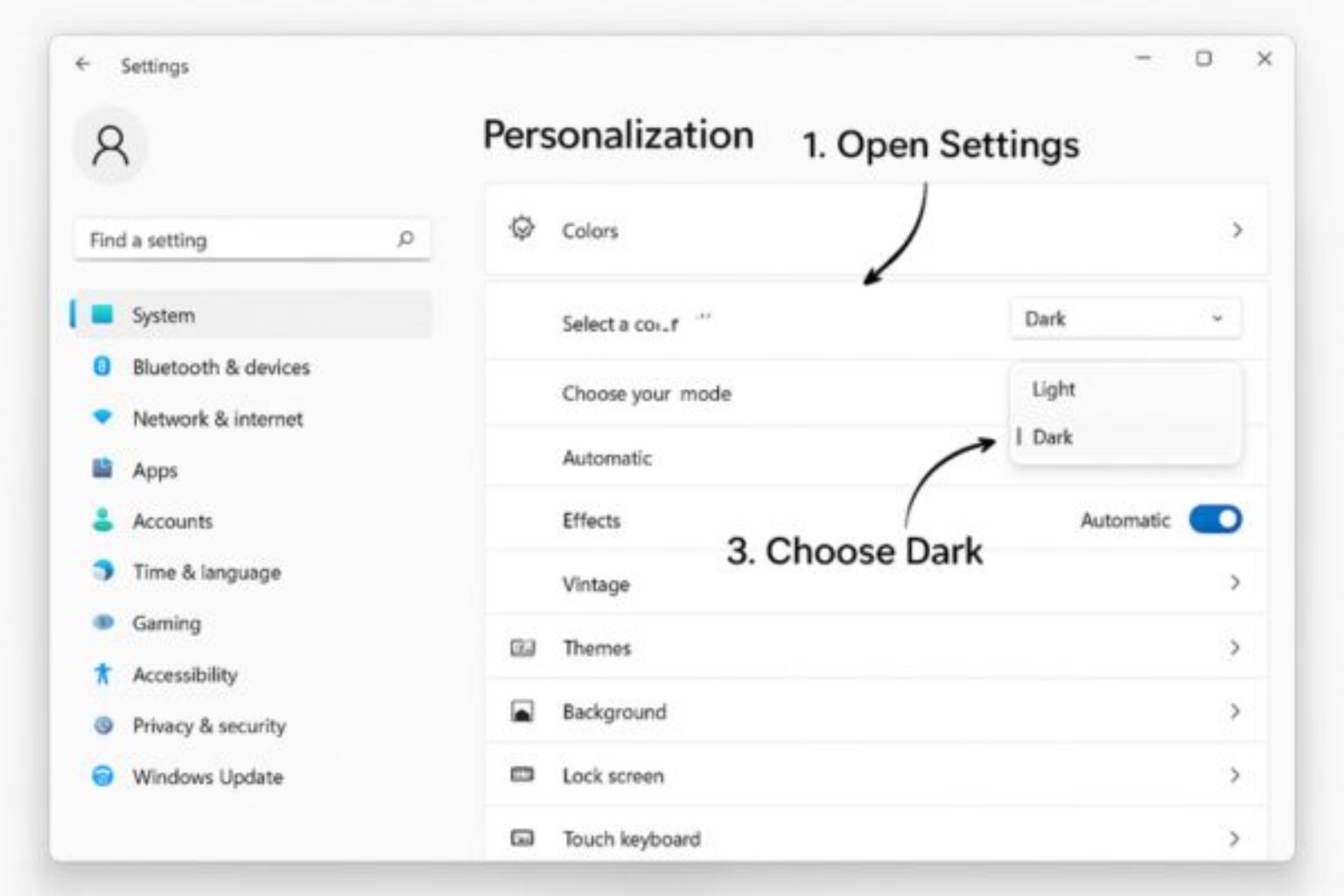This screenshot has height=896, width=1344.
Task: Select the Accounts sidebar icon
Action: [x=102, y=521]
